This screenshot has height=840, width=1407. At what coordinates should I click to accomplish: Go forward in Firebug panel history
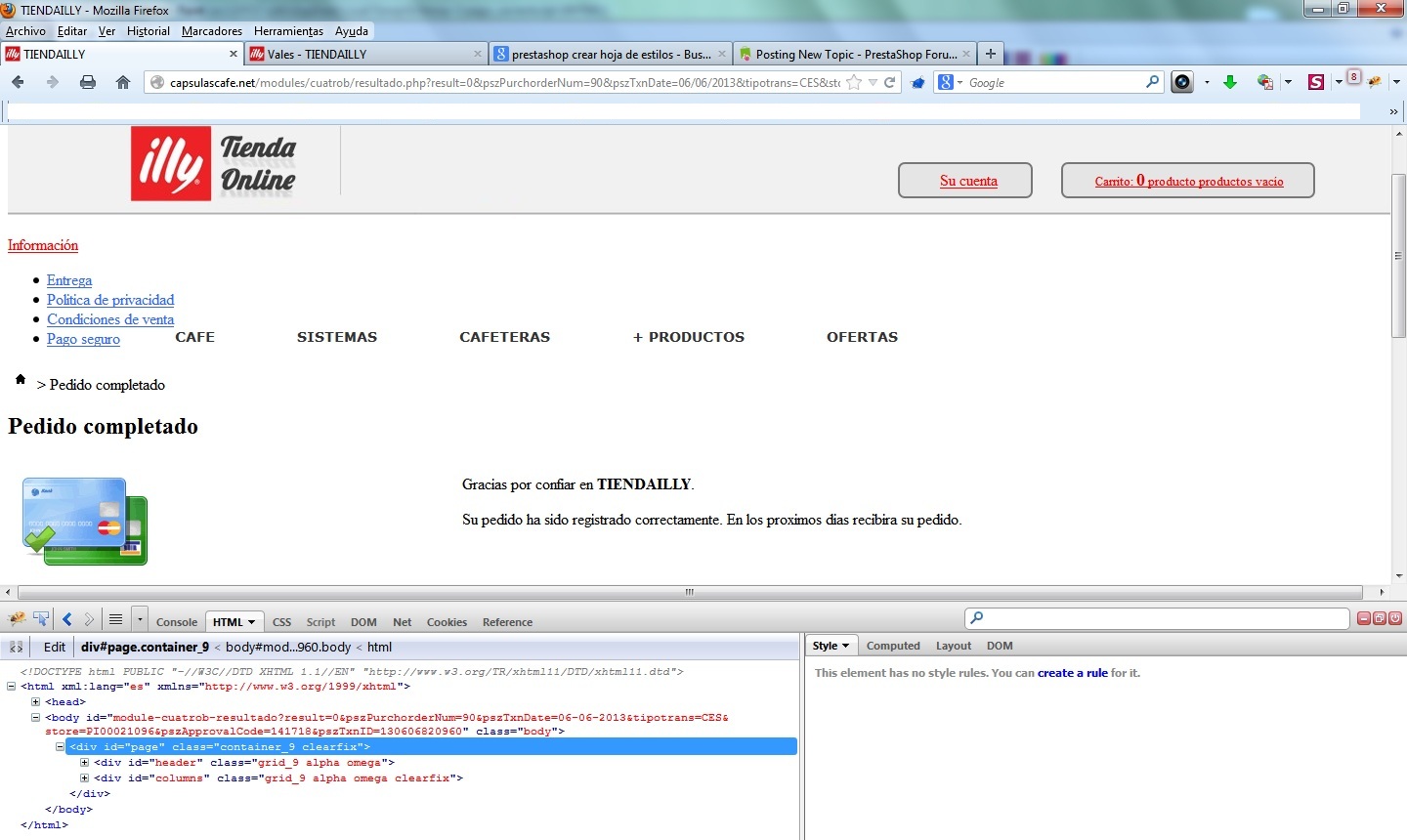89,619
